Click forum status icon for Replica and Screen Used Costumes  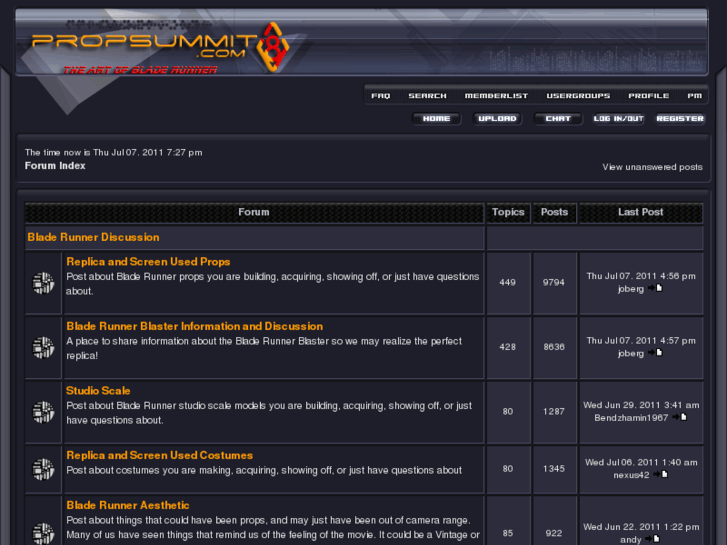pos(43,469)
